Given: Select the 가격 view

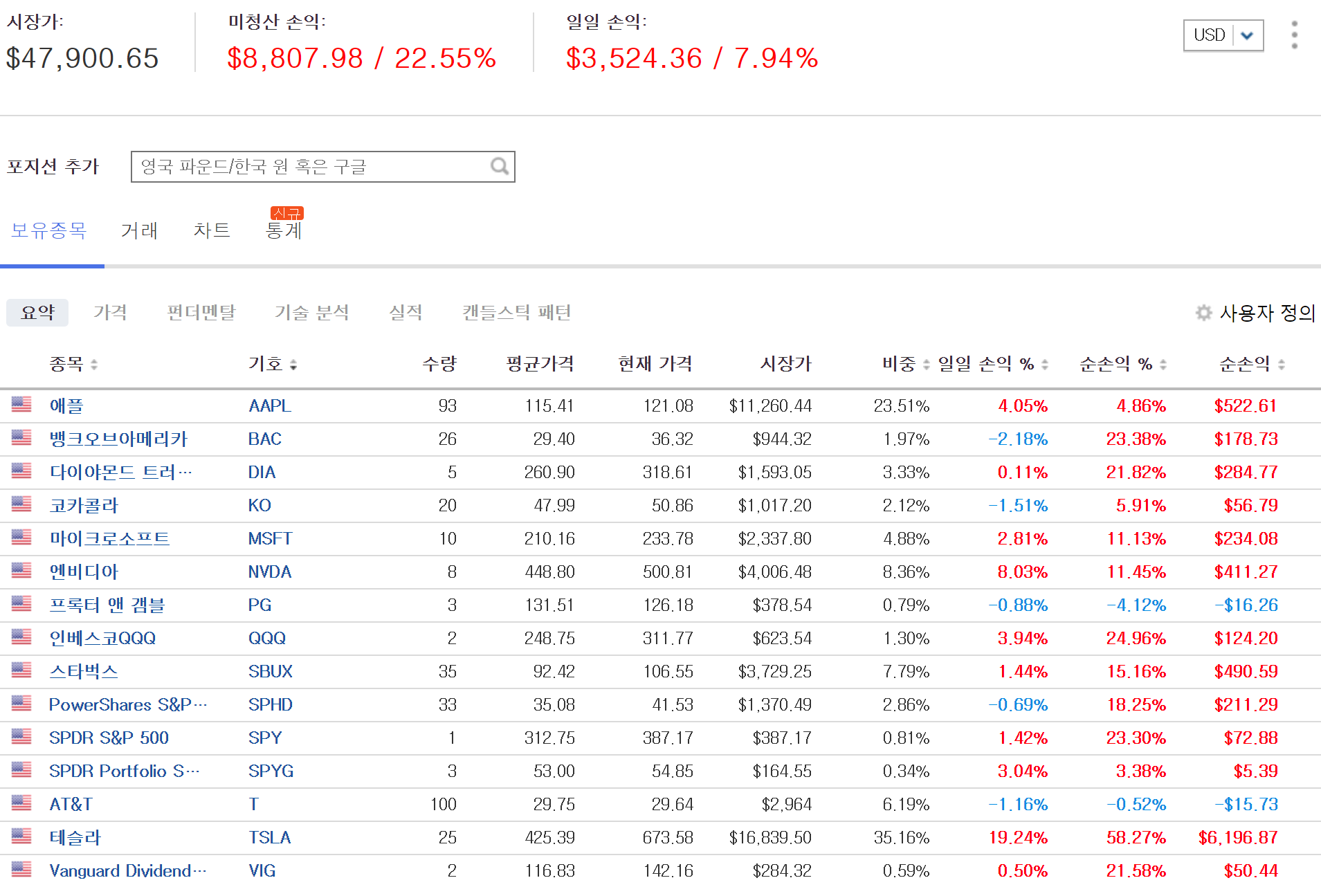Looking at the screenshot, I should (110, 313).
